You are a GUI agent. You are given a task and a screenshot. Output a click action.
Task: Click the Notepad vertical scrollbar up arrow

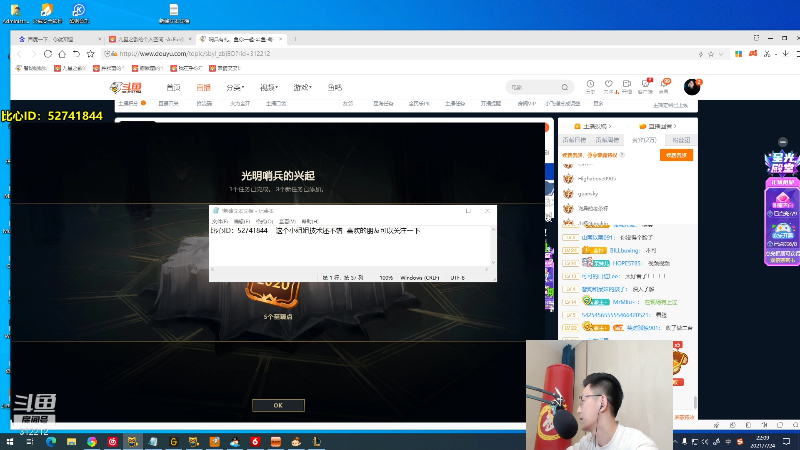point(493,230)
